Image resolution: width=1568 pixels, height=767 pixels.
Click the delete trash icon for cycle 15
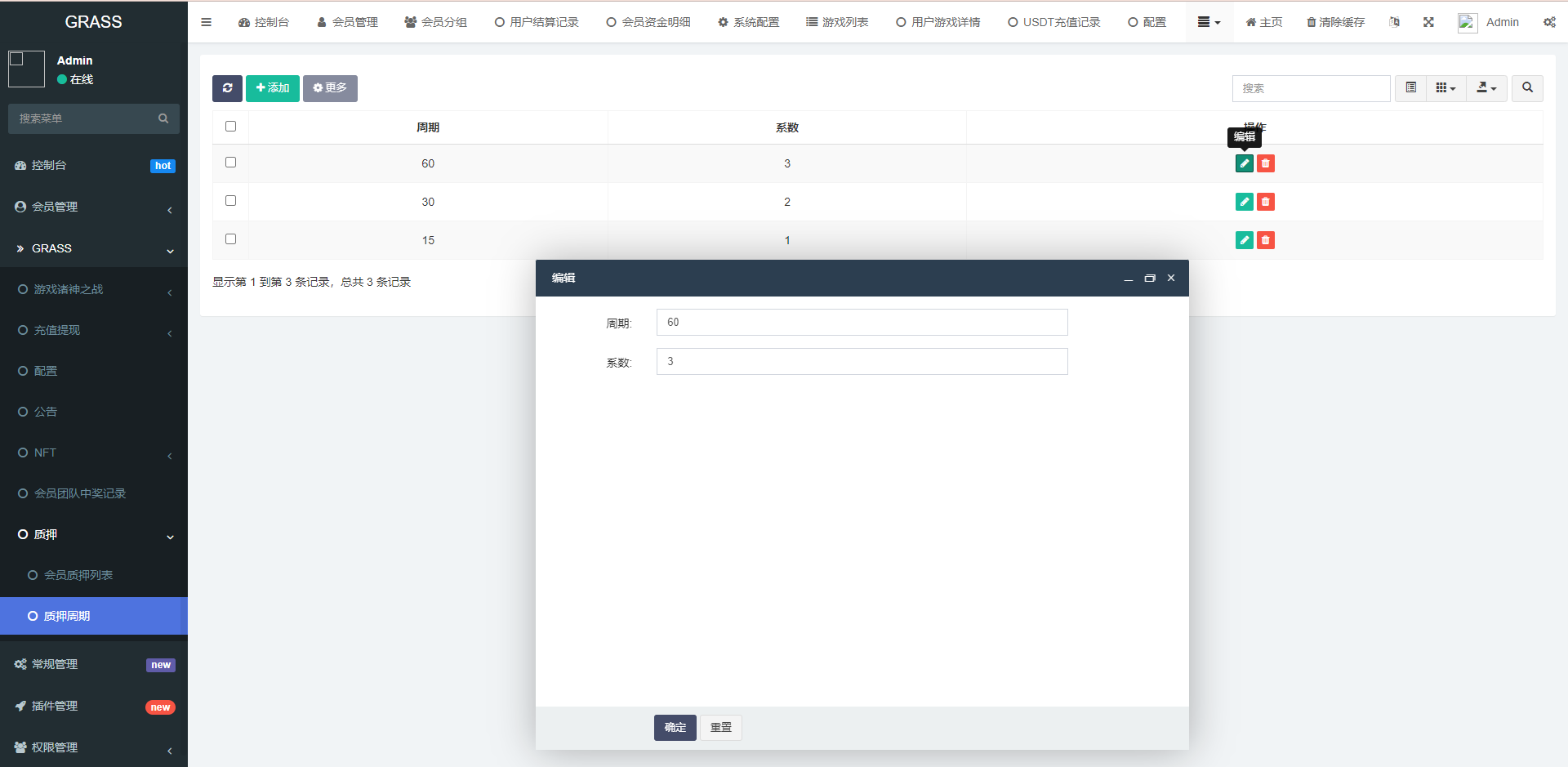(x=1266, y=240)
